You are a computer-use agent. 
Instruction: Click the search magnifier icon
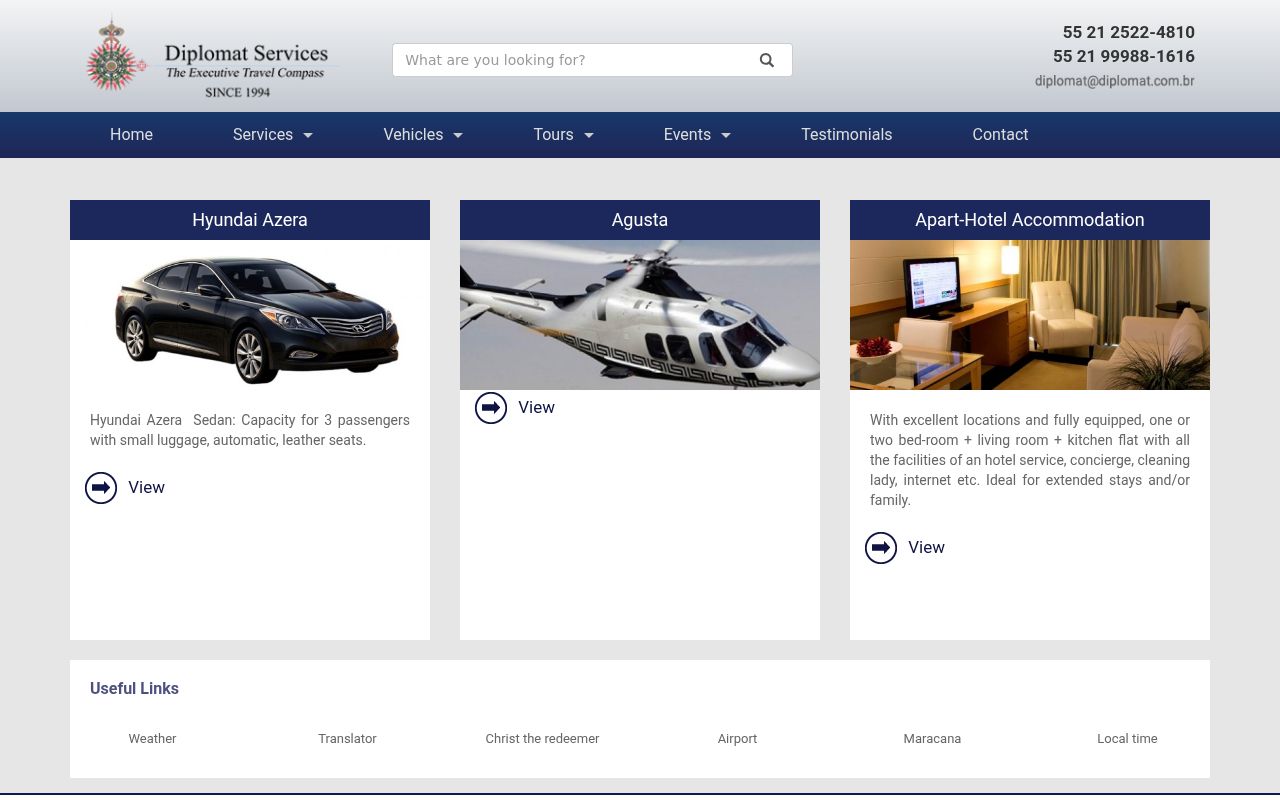click(x=767, y=60)
